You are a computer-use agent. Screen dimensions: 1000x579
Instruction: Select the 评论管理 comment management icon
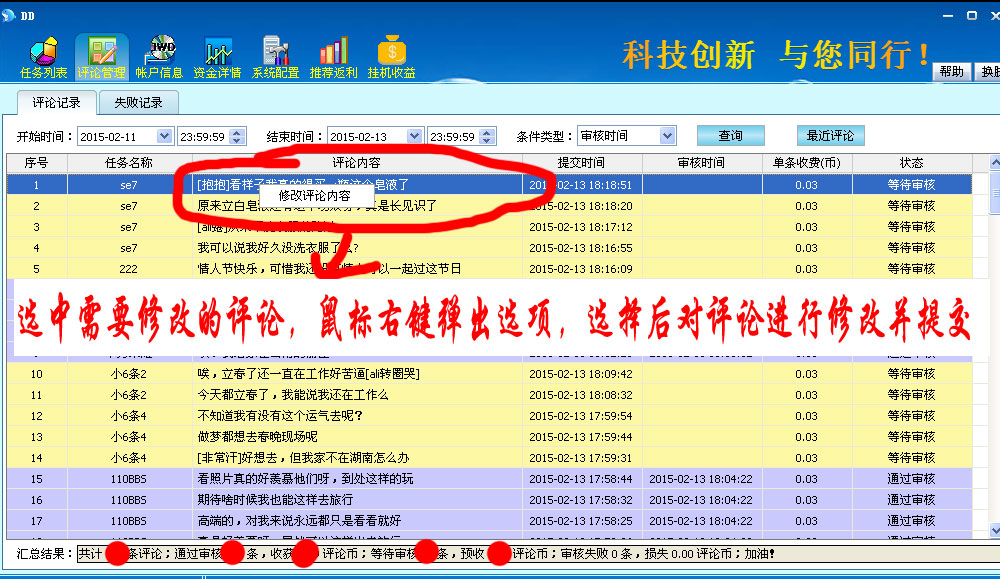101,59
